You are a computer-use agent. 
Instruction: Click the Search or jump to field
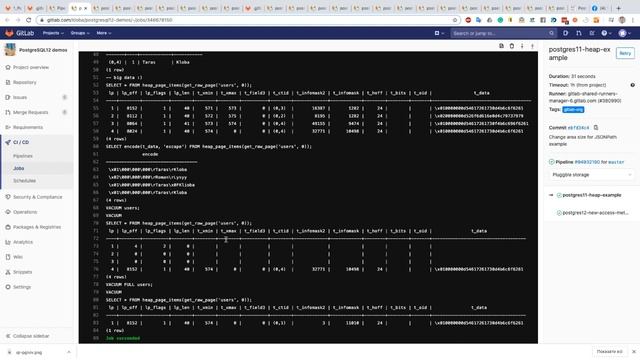pyautogui.click(x=504, y=33)
